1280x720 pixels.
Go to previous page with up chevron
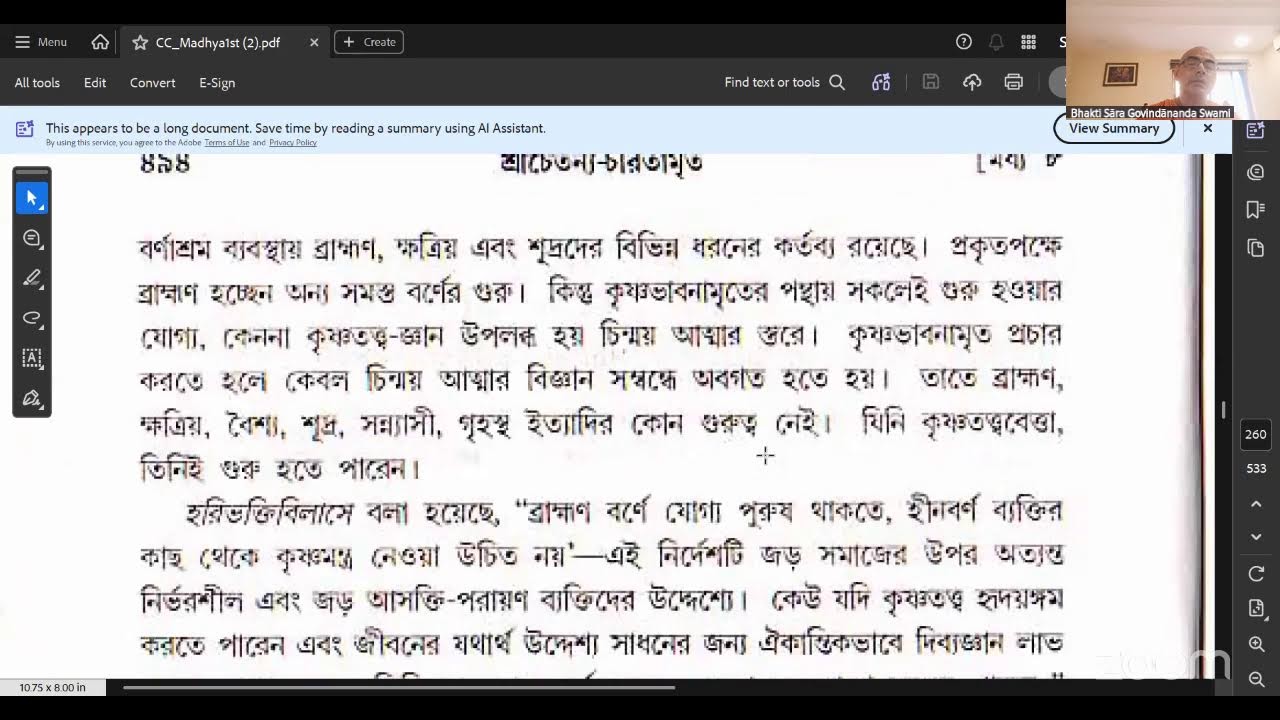(x=1256, y=505)
